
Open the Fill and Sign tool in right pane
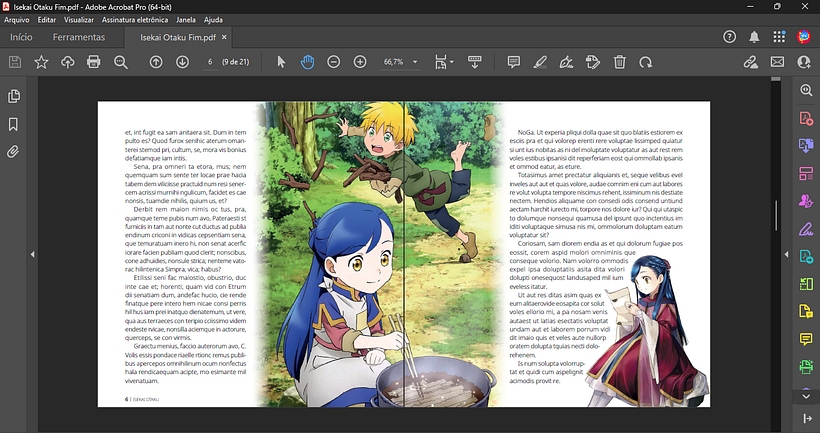806,229
